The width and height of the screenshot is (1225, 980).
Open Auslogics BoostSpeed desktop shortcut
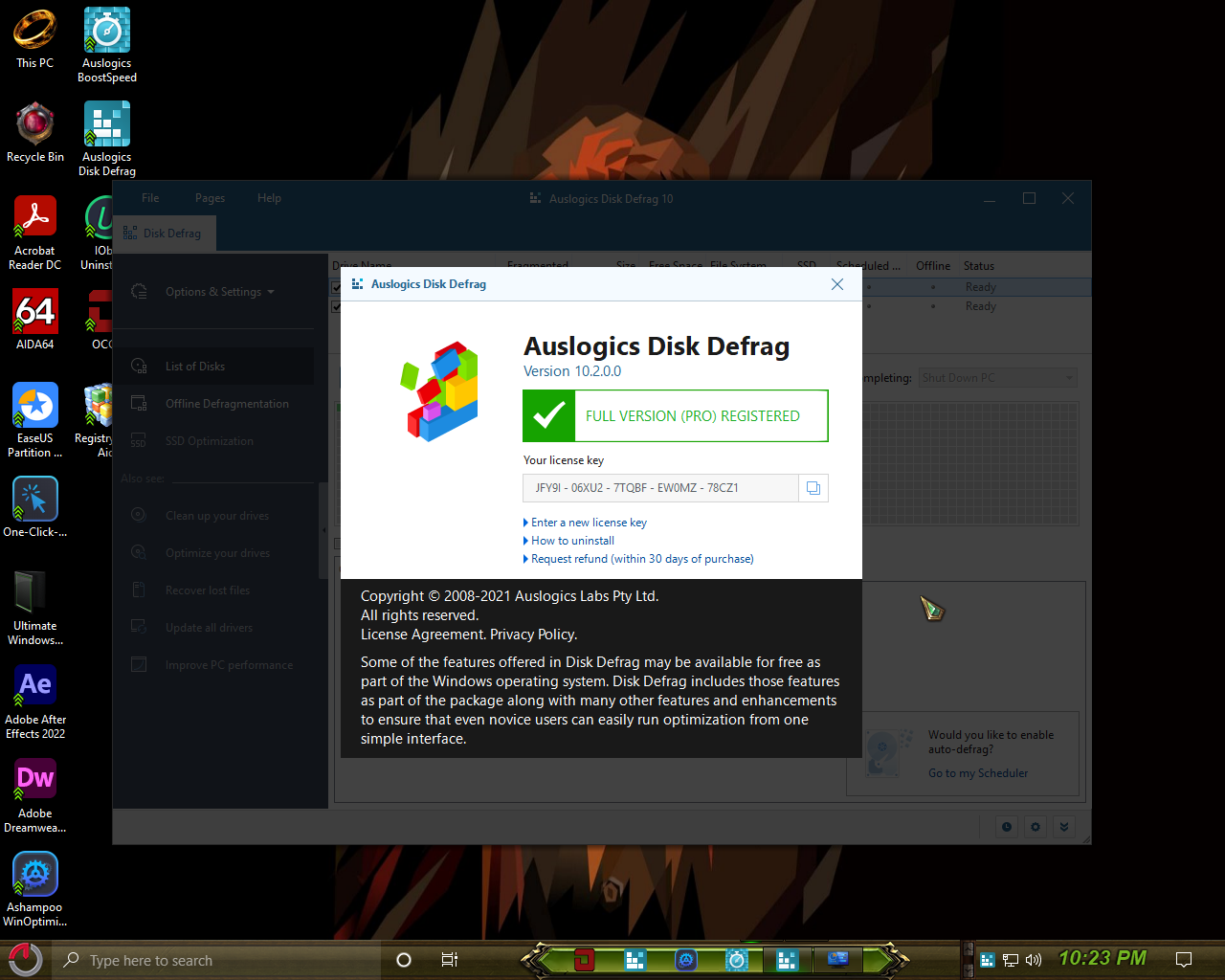(x=107, y=45)
